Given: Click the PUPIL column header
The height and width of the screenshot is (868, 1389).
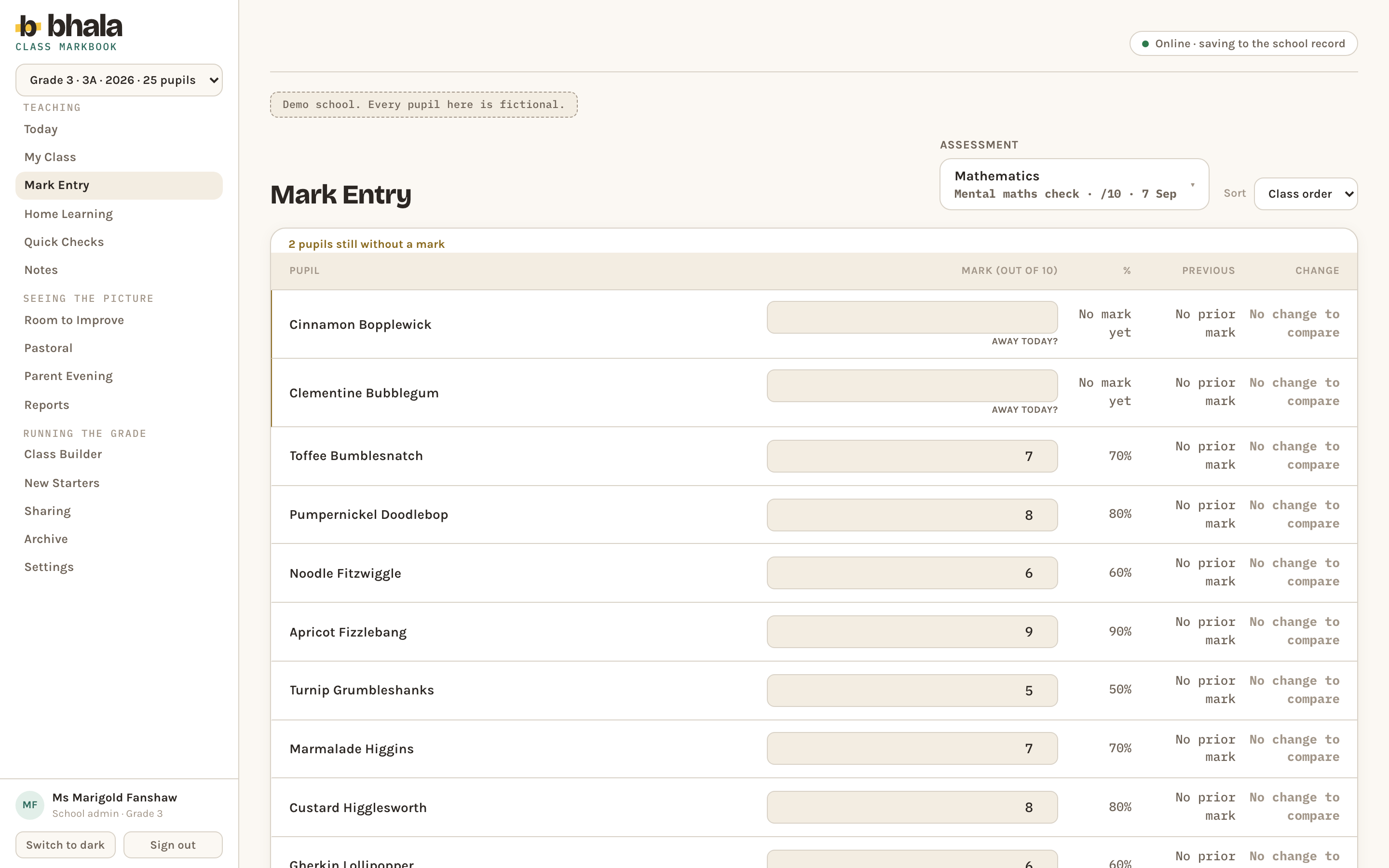Looking at the screenshot, I should point(304,271).
